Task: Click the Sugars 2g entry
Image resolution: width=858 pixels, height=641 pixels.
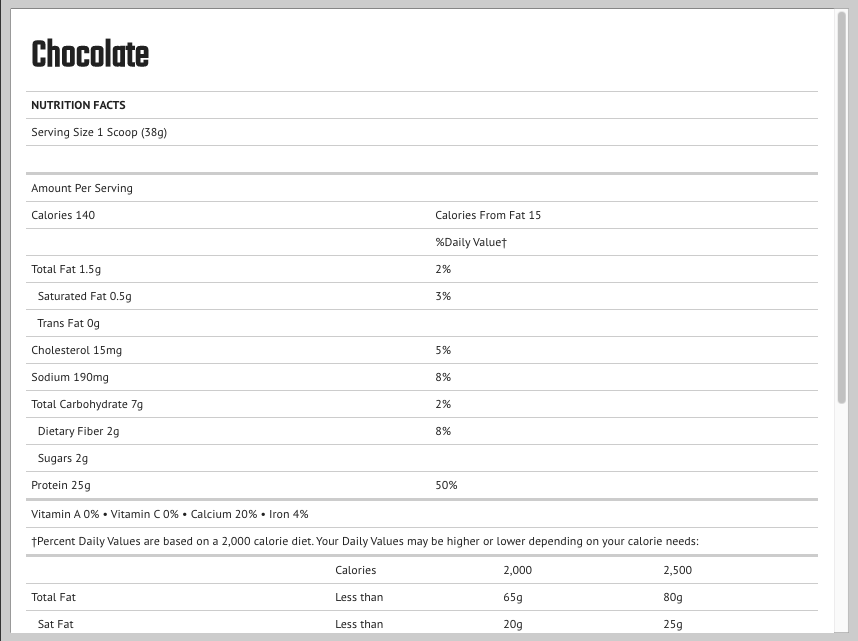Action: point(62,458)
